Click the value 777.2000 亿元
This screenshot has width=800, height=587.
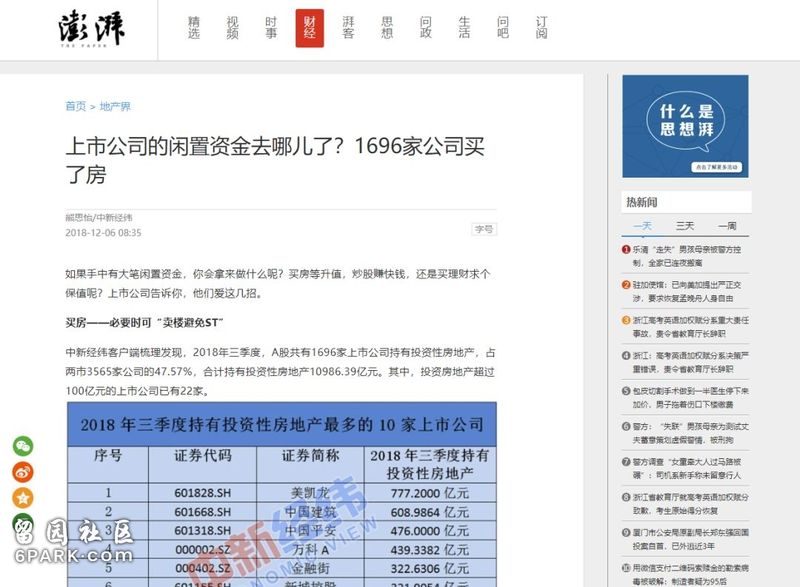tap(430, 493)
